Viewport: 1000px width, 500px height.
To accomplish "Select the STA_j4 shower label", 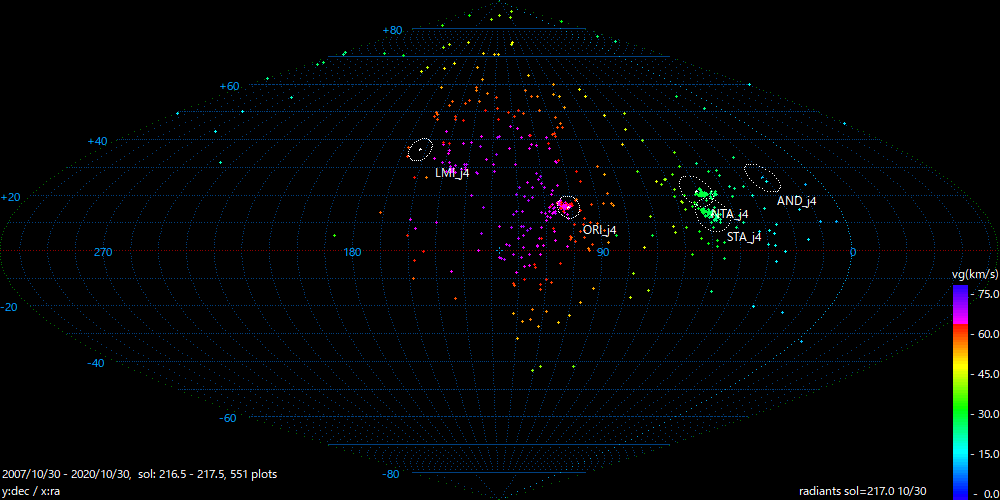I will point(744,237).
